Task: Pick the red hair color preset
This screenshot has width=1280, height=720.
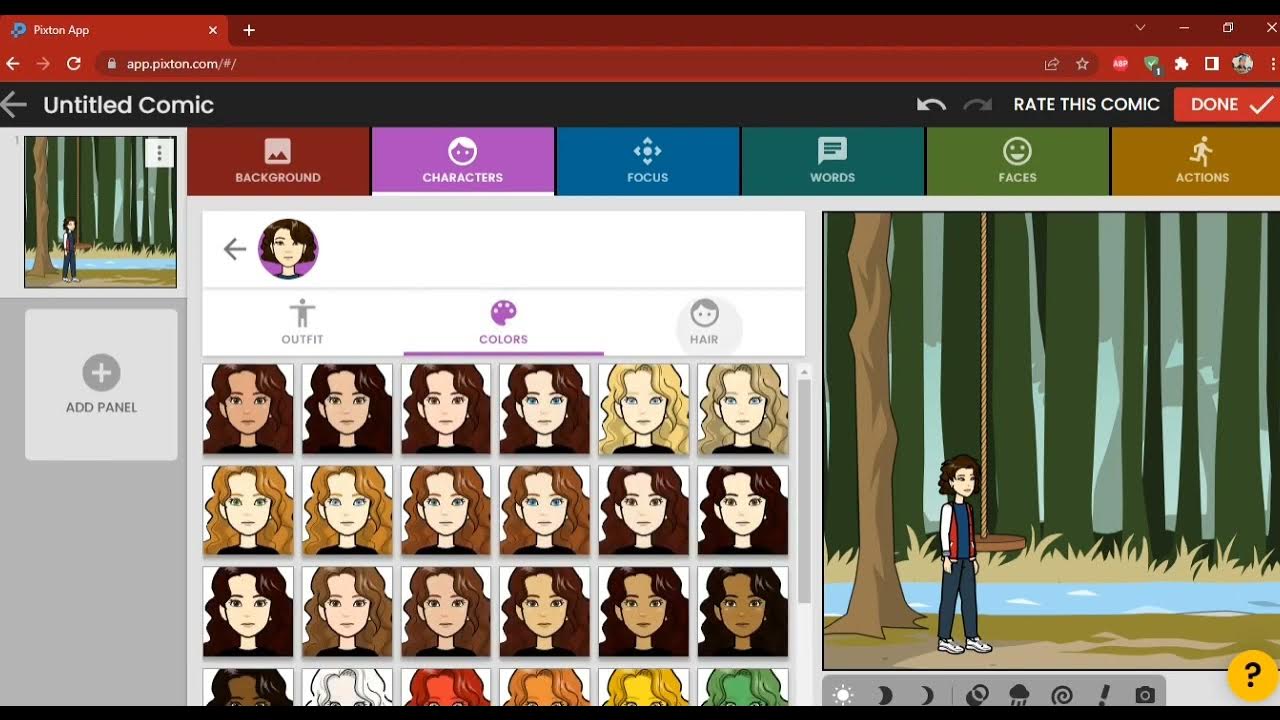Action: click(x=446, y=687)
